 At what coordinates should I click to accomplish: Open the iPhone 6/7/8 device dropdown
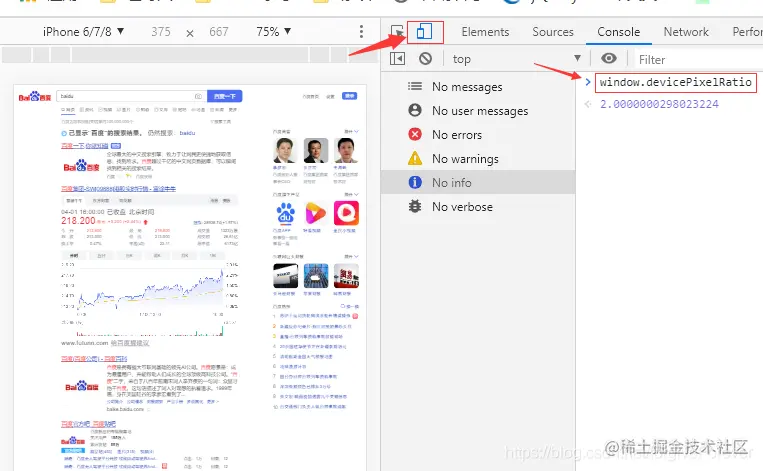click(x=83, y=32)
